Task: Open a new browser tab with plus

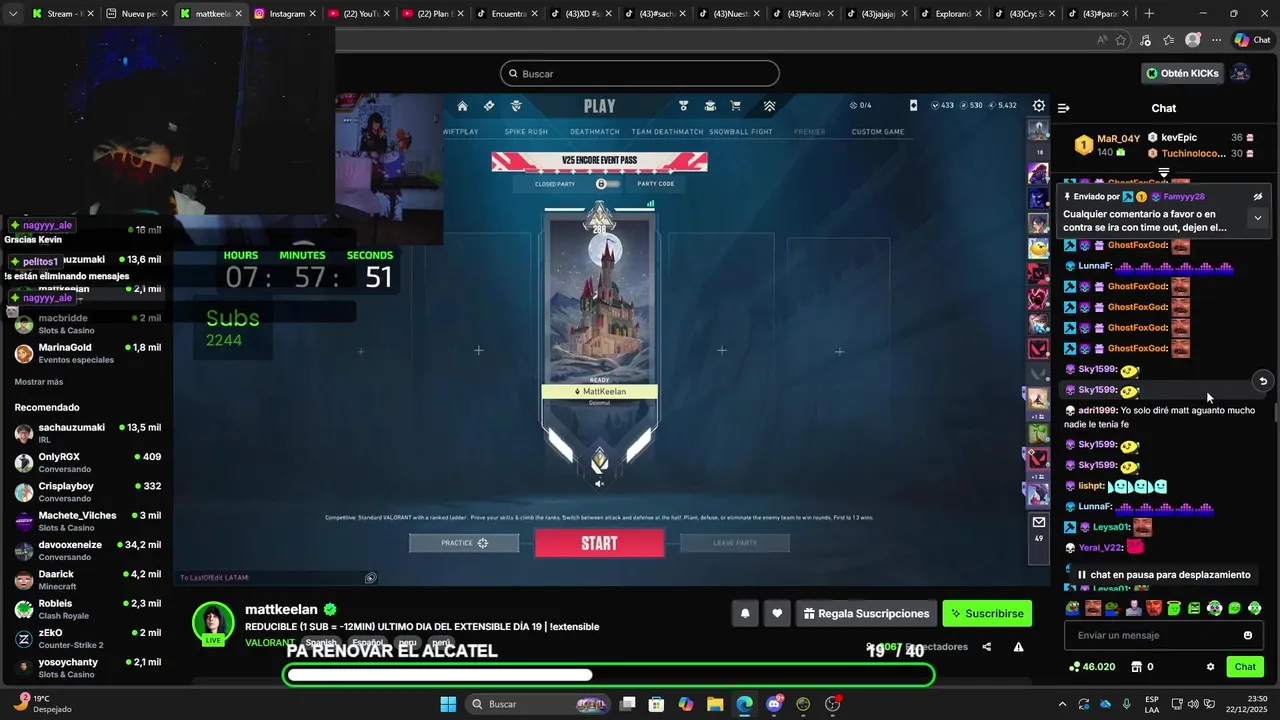Action: (1149, 14)
